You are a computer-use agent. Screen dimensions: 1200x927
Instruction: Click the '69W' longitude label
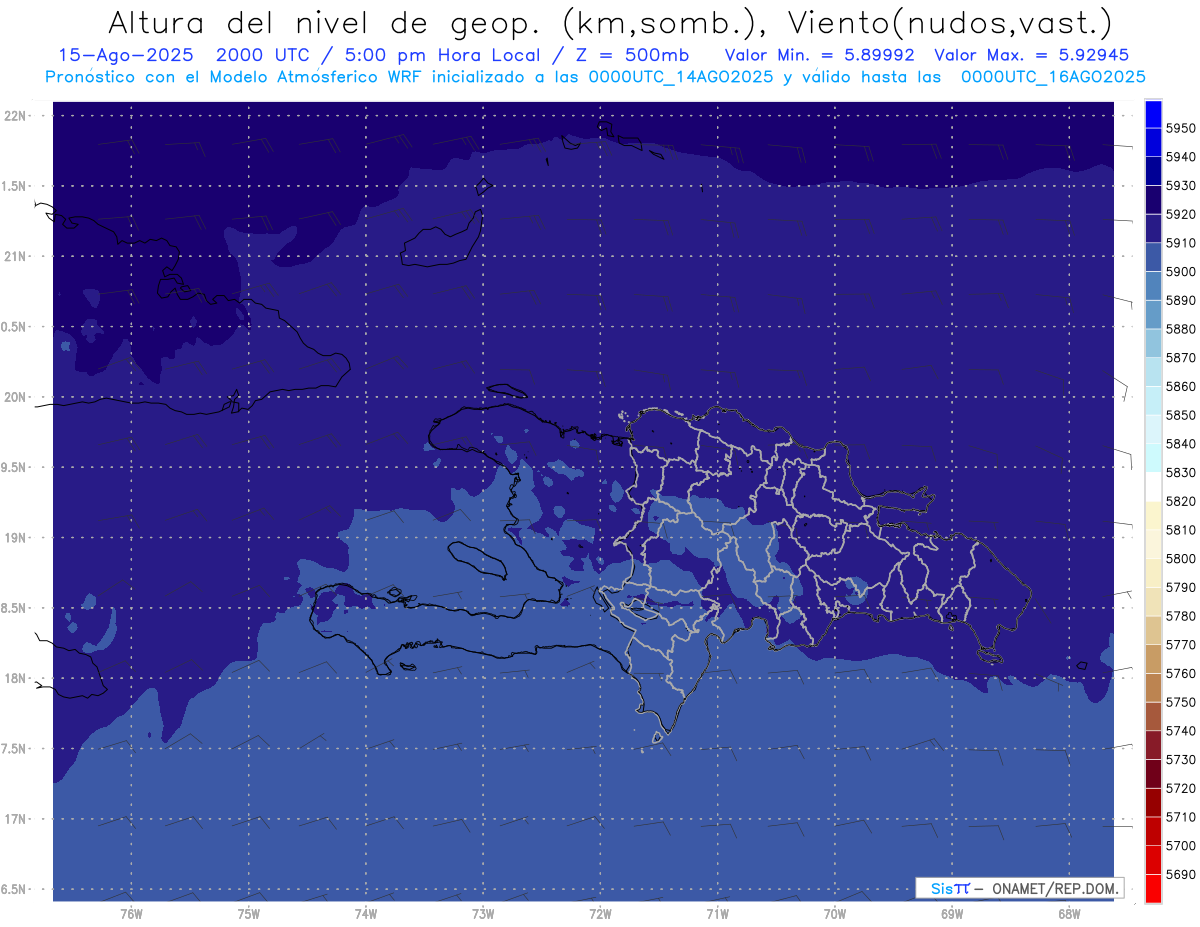[951, 914]
